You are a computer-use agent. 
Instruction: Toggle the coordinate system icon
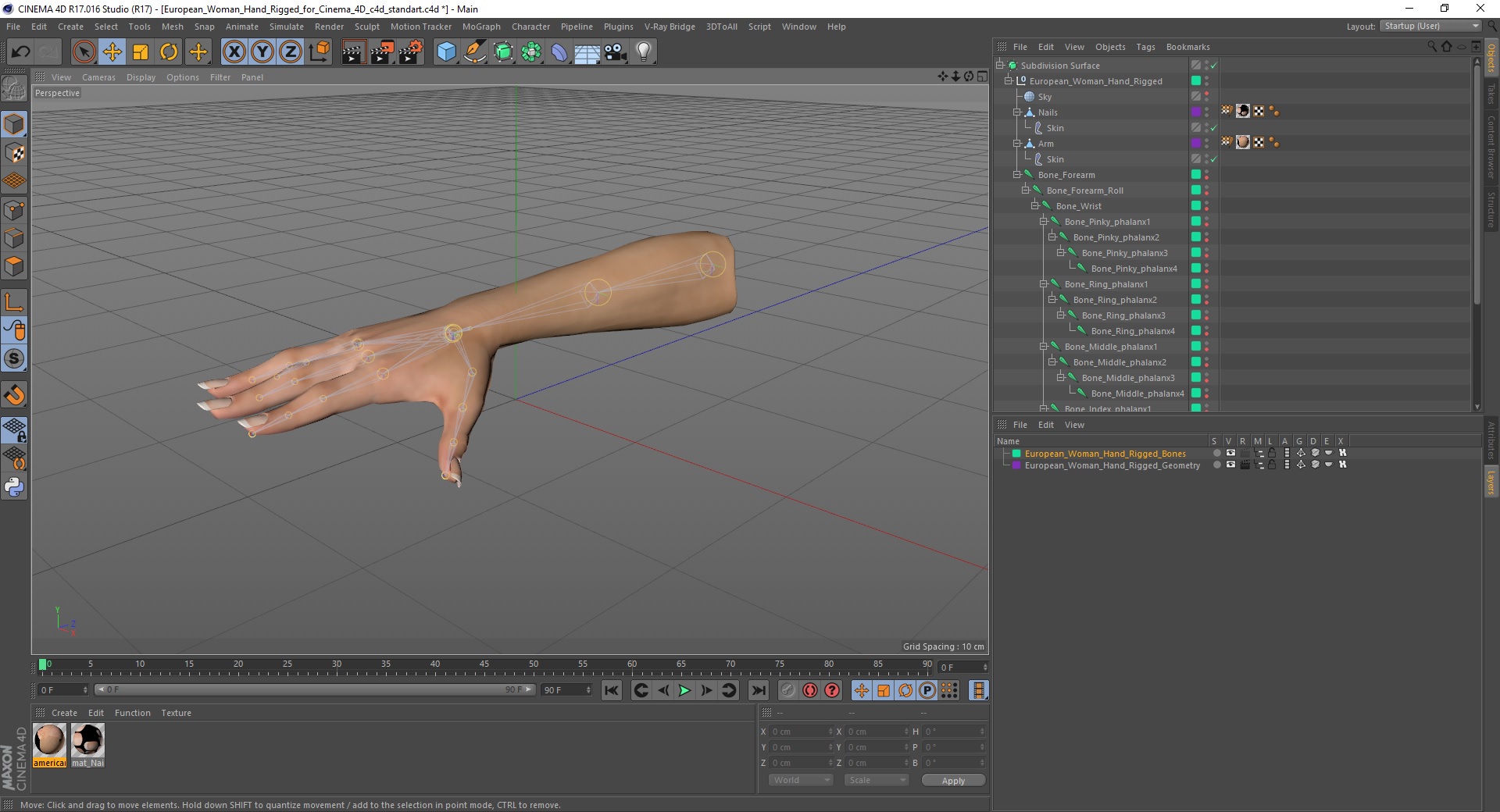(x=320, y=52)
